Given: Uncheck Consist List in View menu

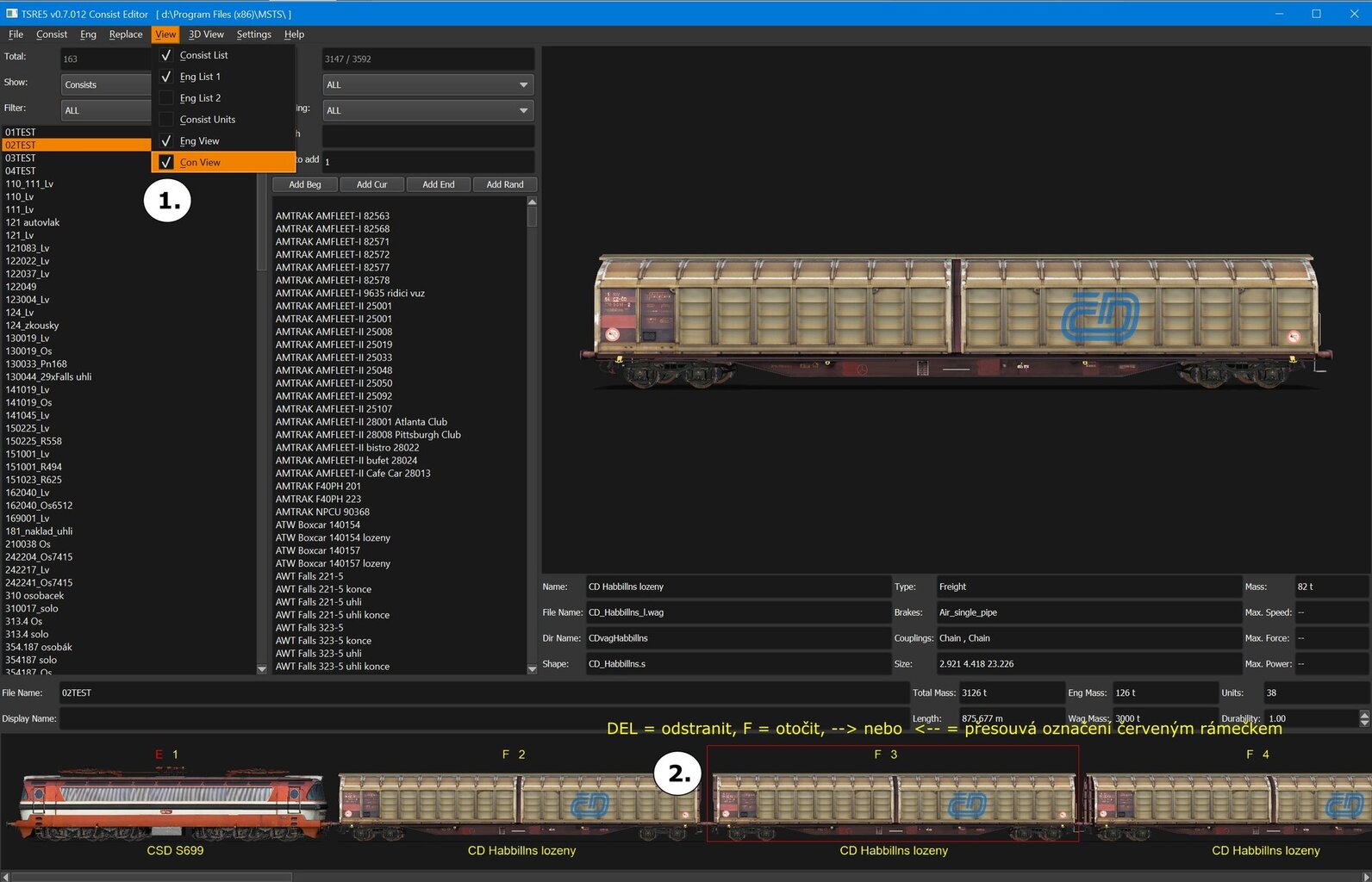Looking at the screenshot, I should [x=203, y=55].
